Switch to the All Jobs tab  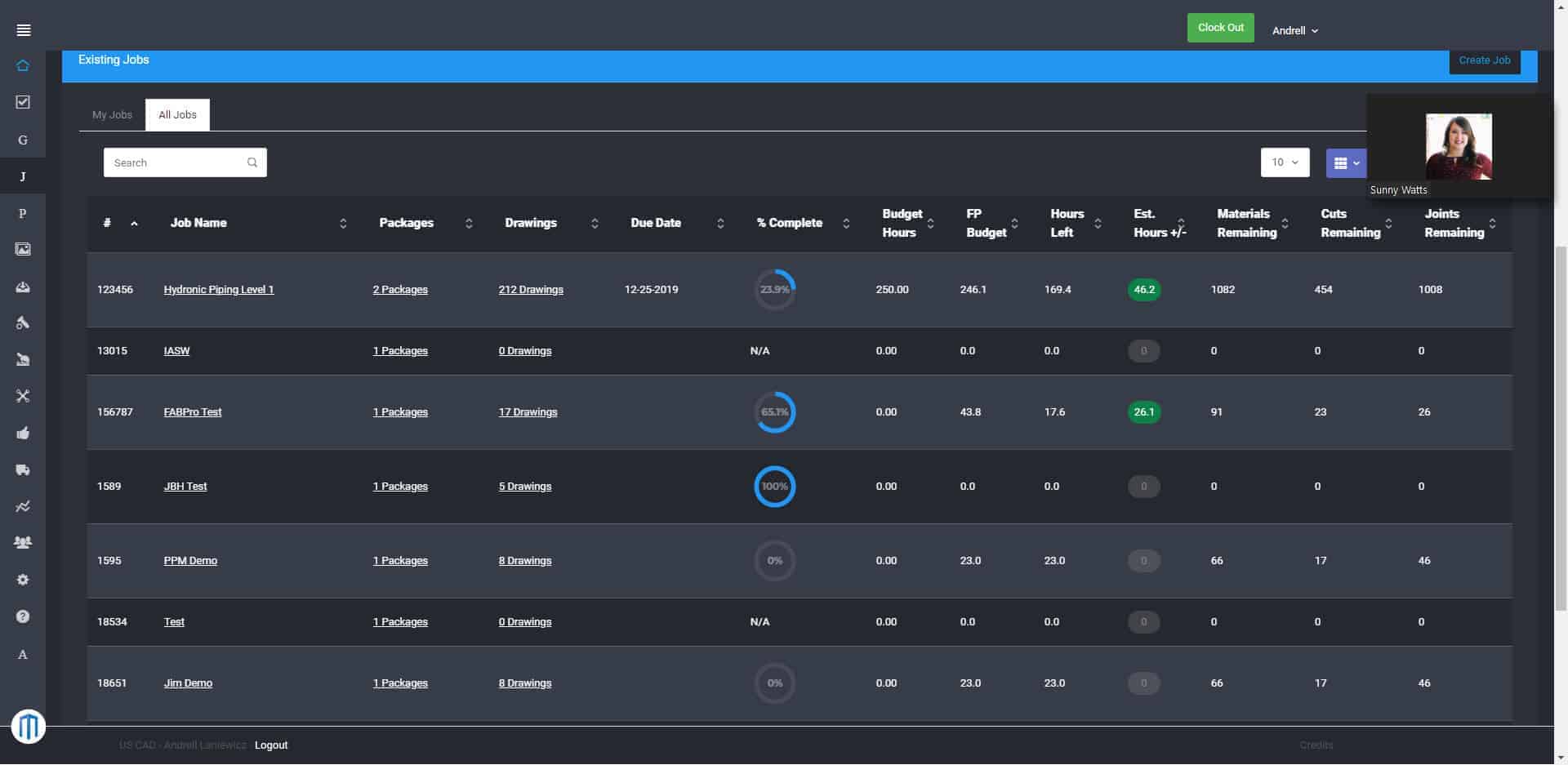click(177, 115)
